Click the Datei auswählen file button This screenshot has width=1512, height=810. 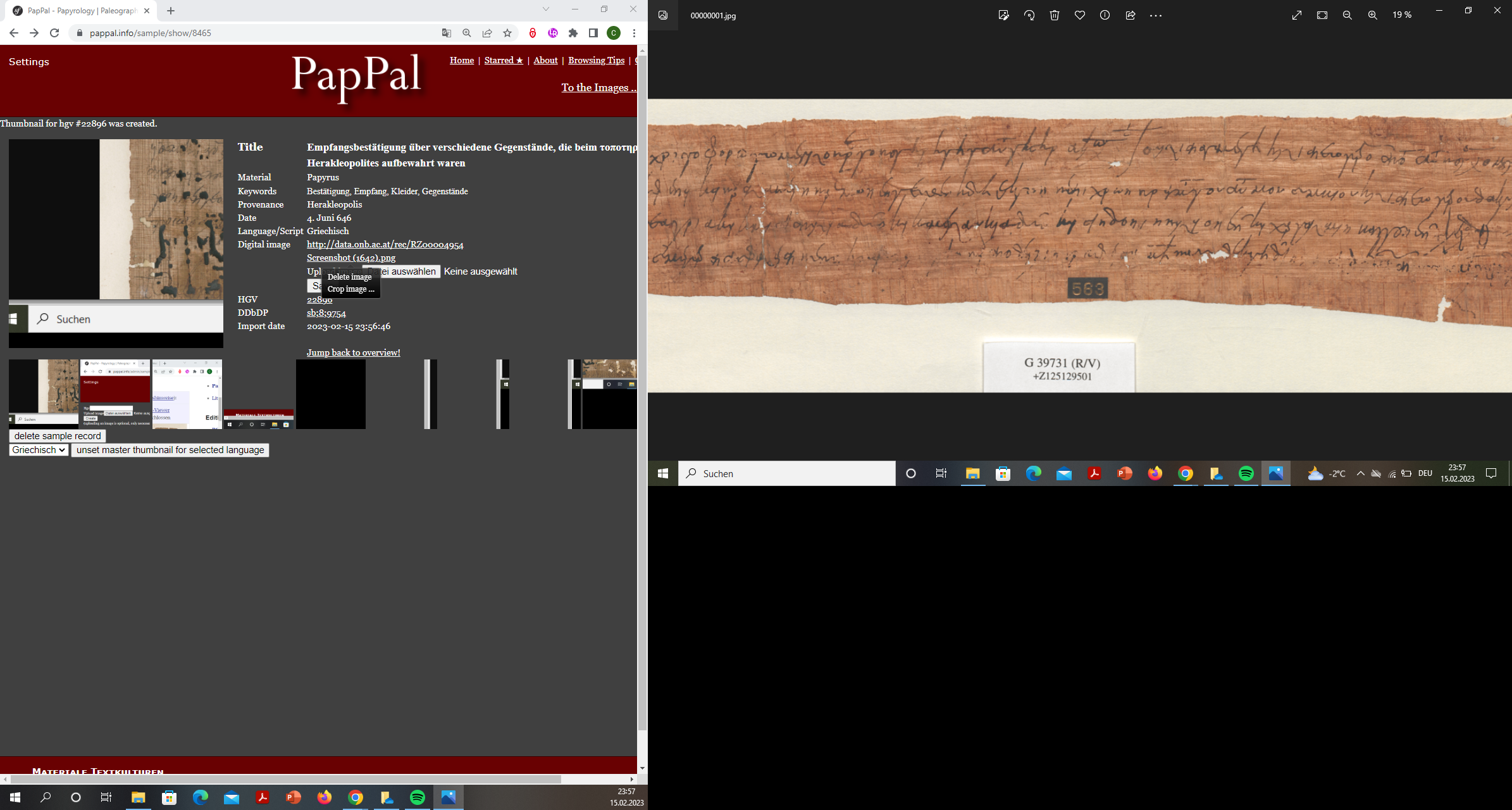click(x=401, y=271)
